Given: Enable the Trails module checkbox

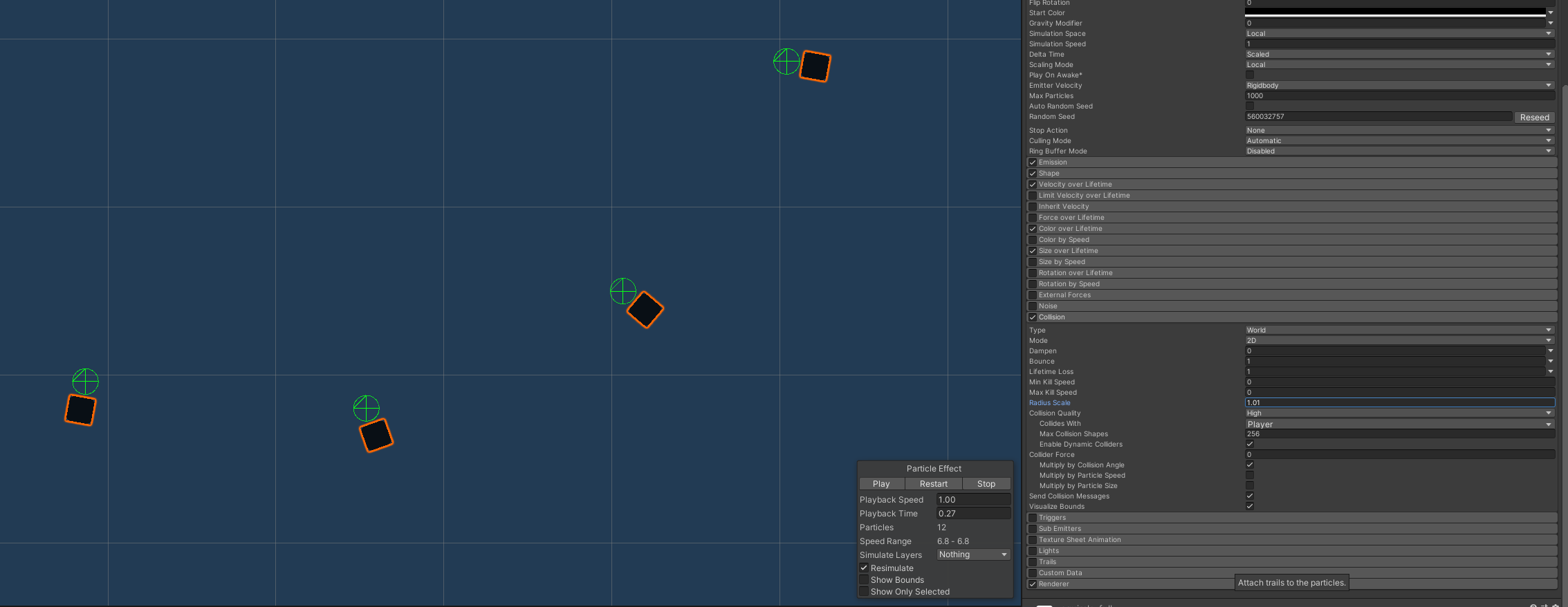Looking at the screenshot, I should click(1033, 562).
